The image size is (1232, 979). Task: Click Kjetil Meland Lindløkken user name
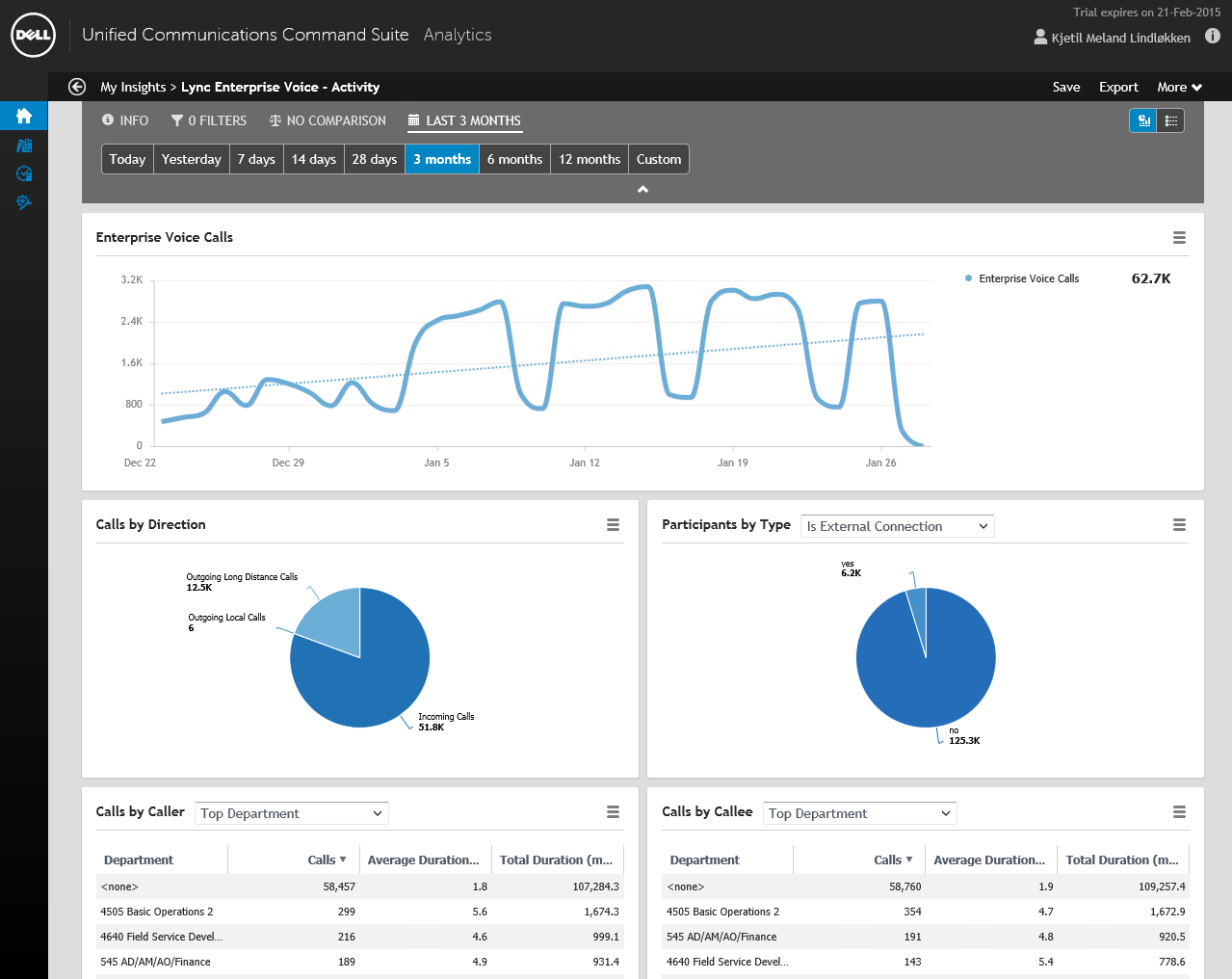[x=1120, y=38]
